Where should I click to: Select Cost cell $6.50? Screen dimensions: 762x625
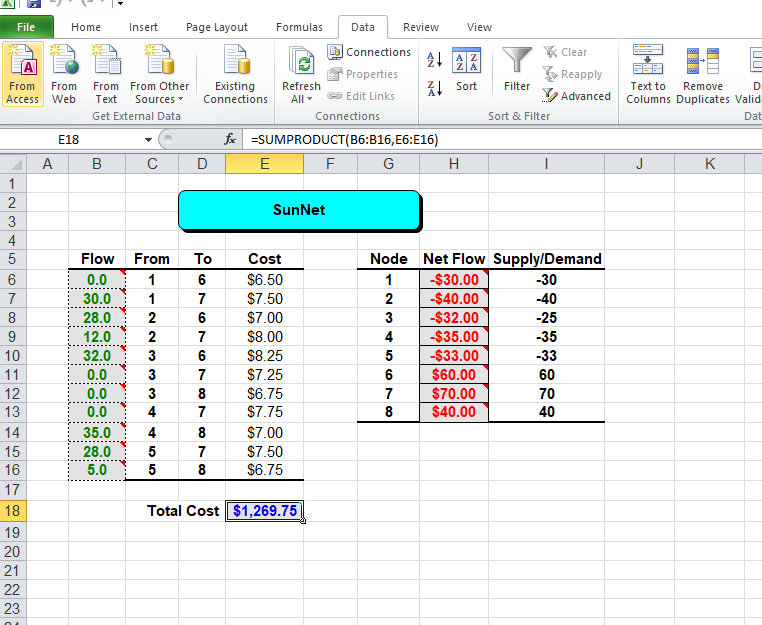(264, 279)
